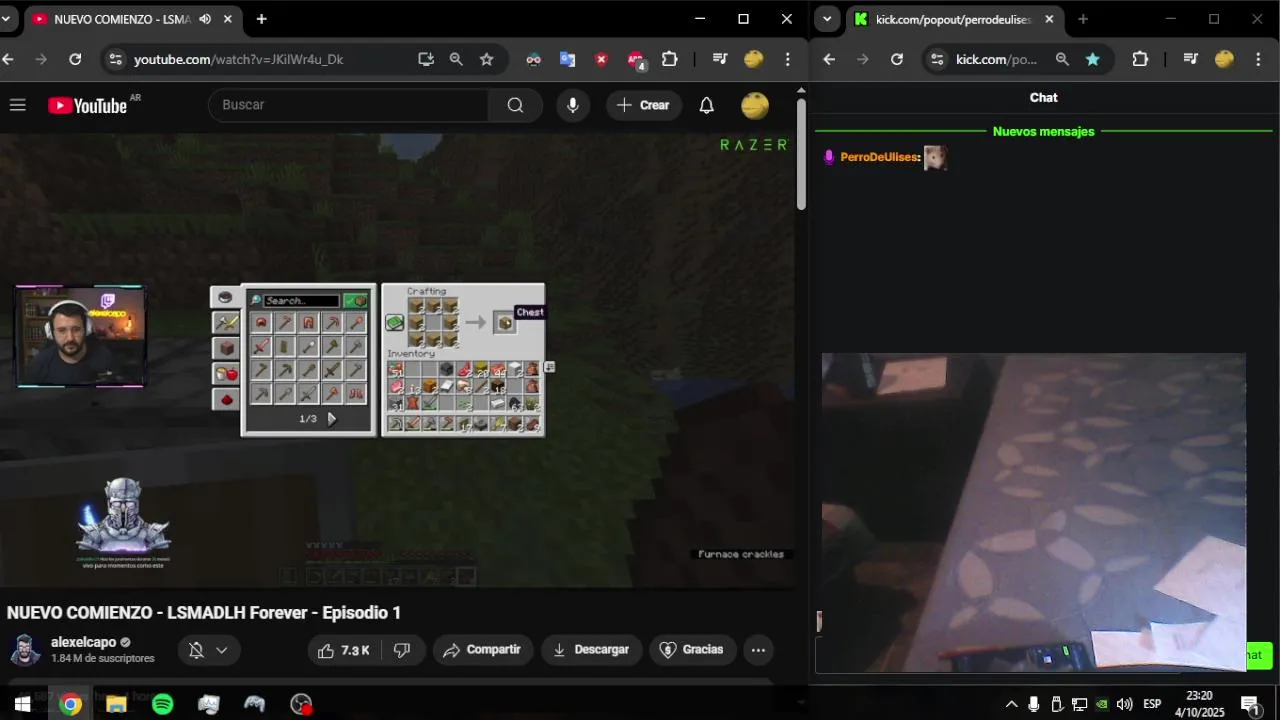Click the YouTube page vertical scrollbar
This screenshot has height=720, width=1280.
click(x=801, y=155)
